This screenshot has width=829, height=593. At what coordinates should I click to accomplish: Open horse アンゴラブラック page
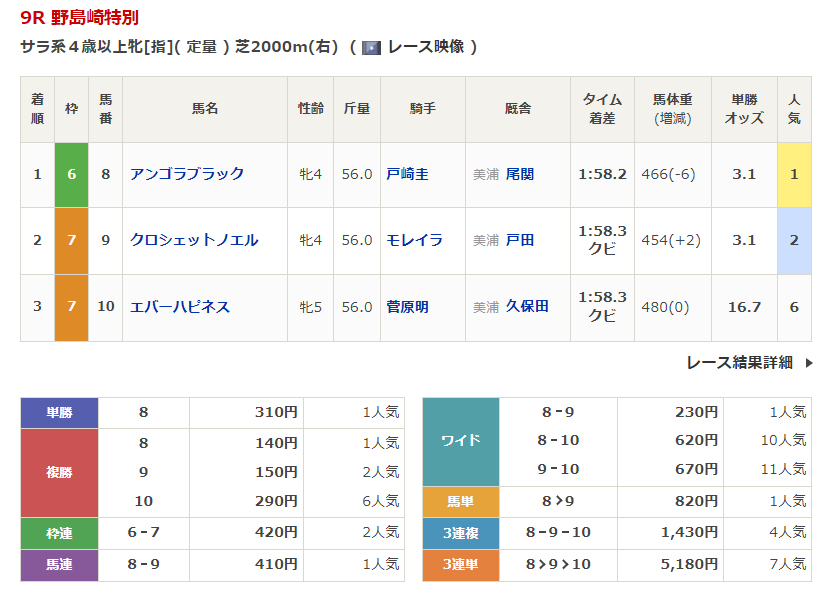pos(187,174)
